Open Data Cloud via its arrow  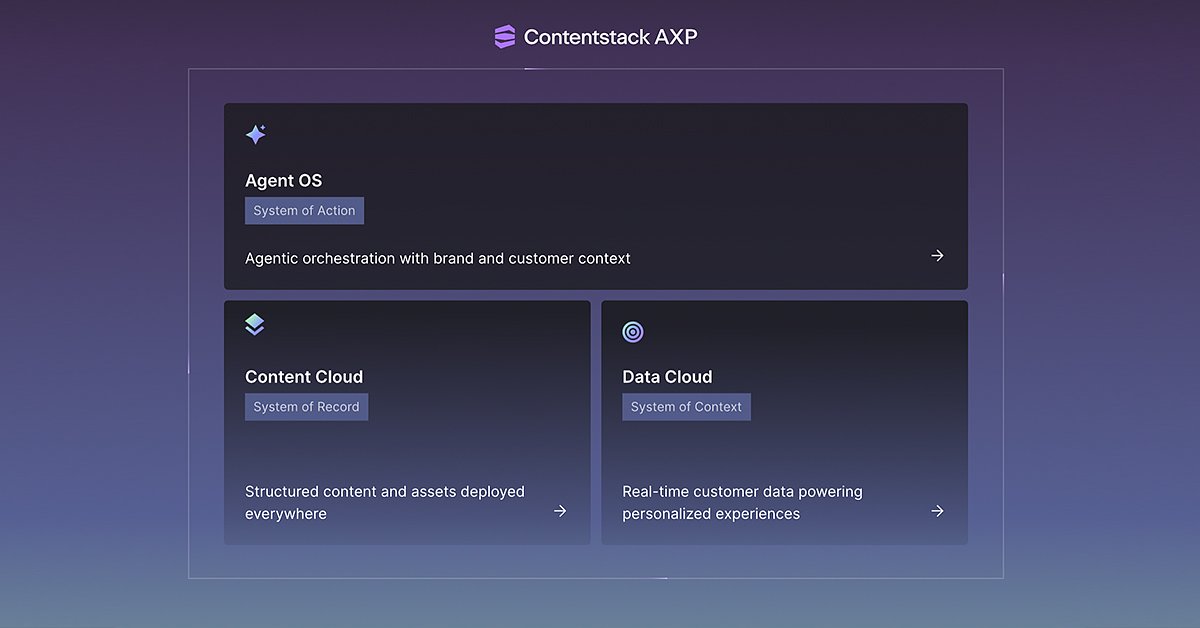tap(937, 511)
